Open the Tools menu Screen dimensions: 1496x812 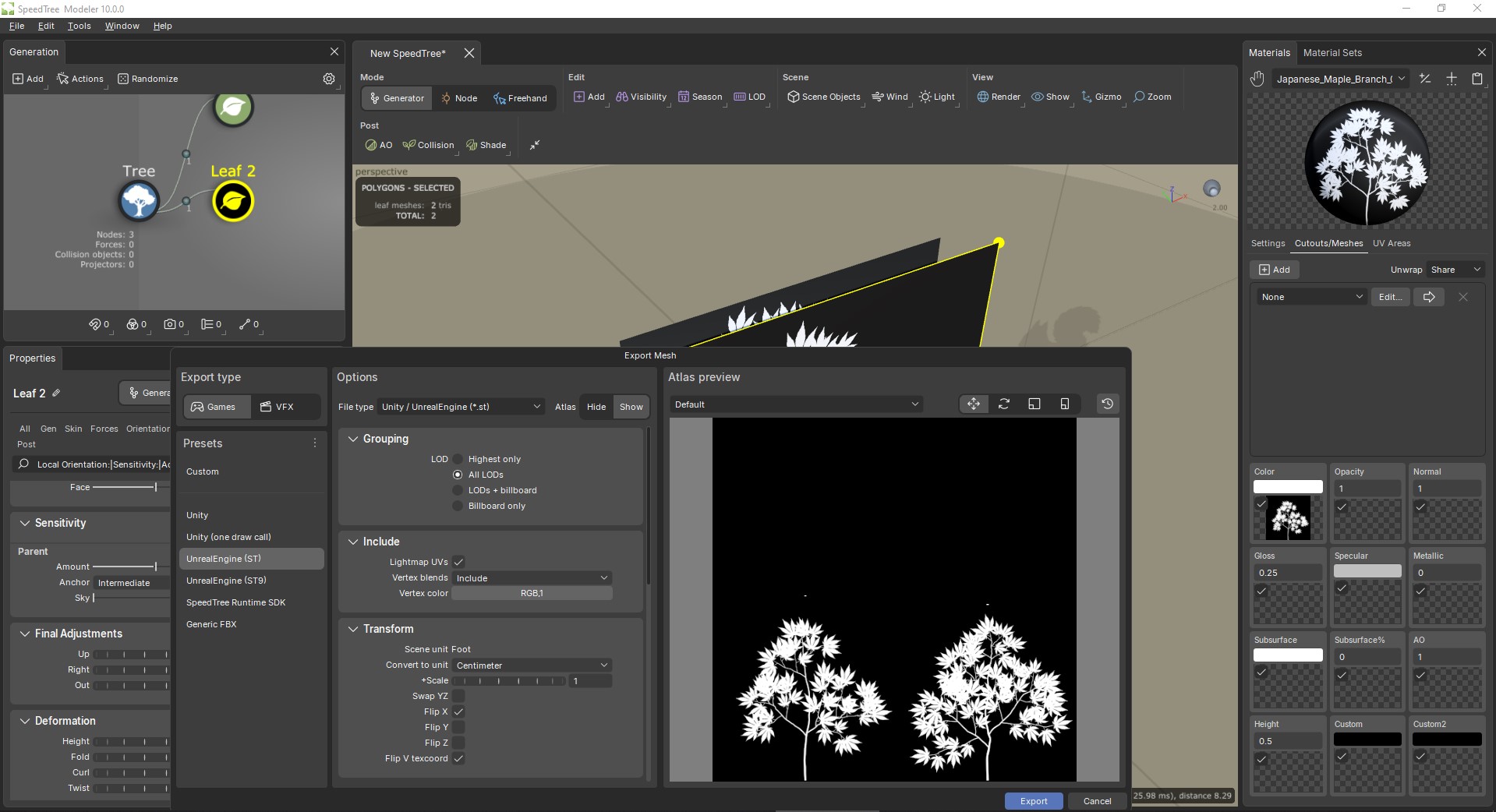(x=79, y=26)
